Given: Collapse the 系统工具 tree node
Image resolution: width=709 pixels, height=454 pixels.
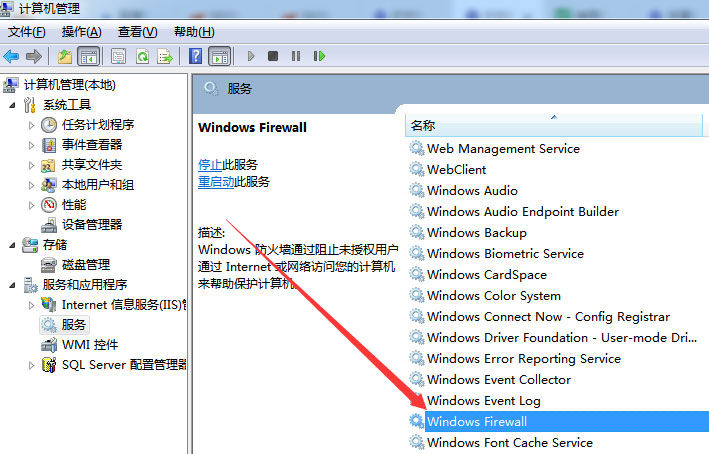Looking at the screenshot, I should (x=12, y=105).
